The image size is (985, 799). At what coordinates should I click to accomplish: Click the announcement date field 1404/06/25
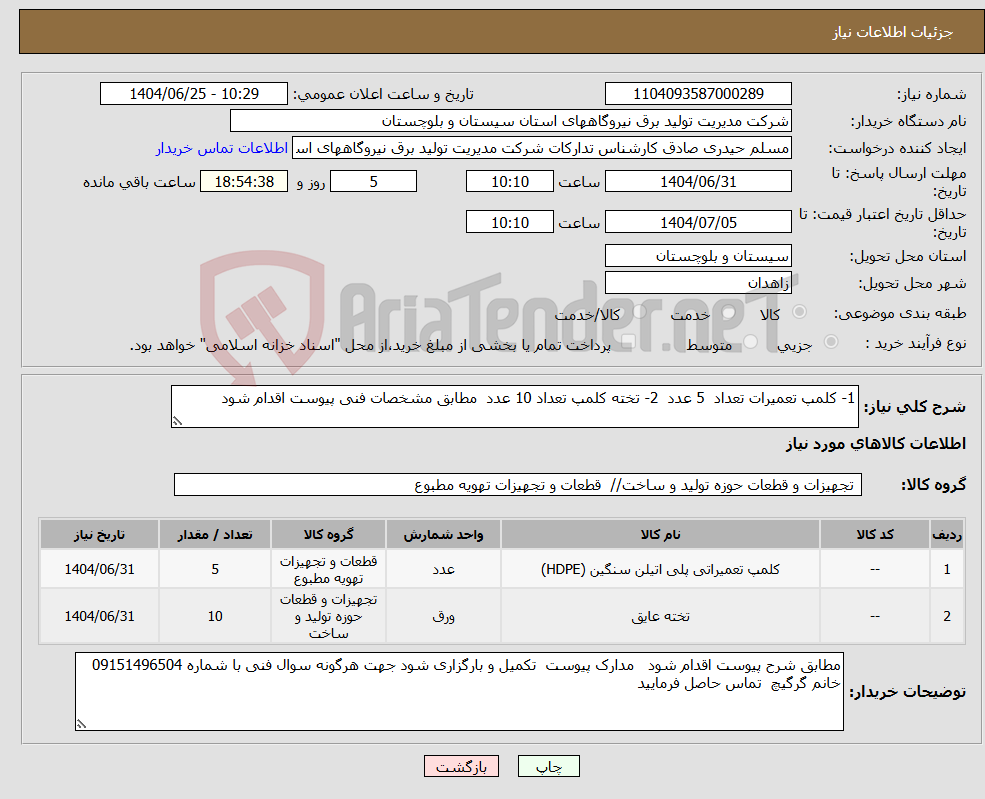pyautogui.click(x=193, y=93)
